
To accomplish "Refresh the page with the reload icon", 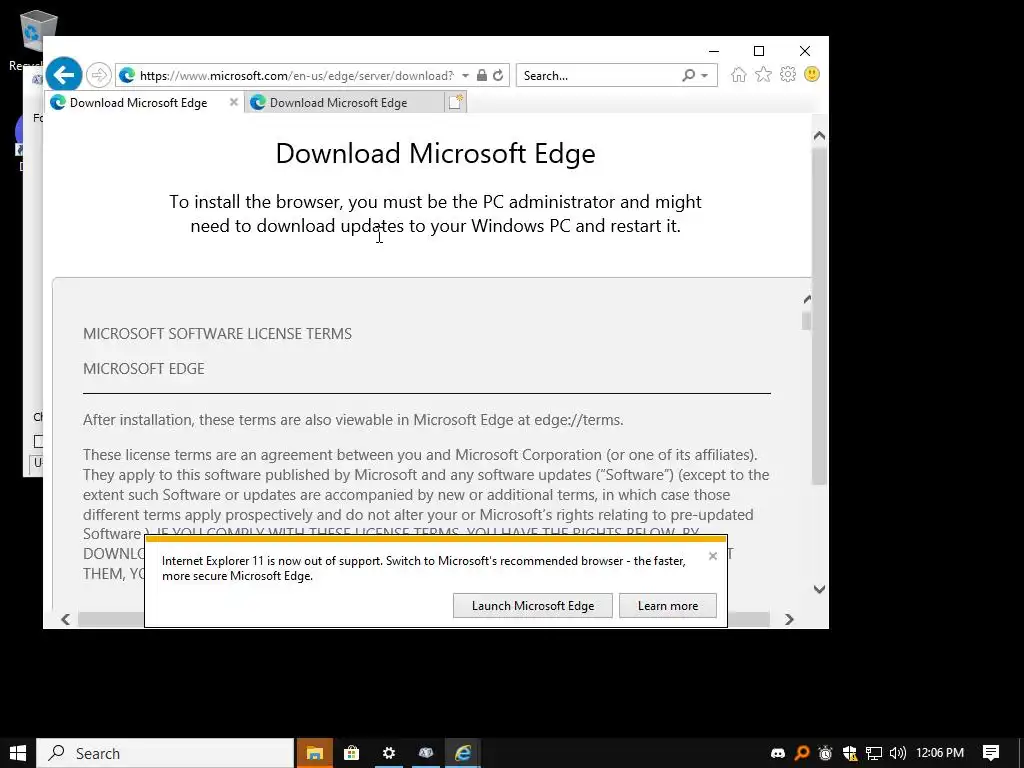I will coord(498,75).
